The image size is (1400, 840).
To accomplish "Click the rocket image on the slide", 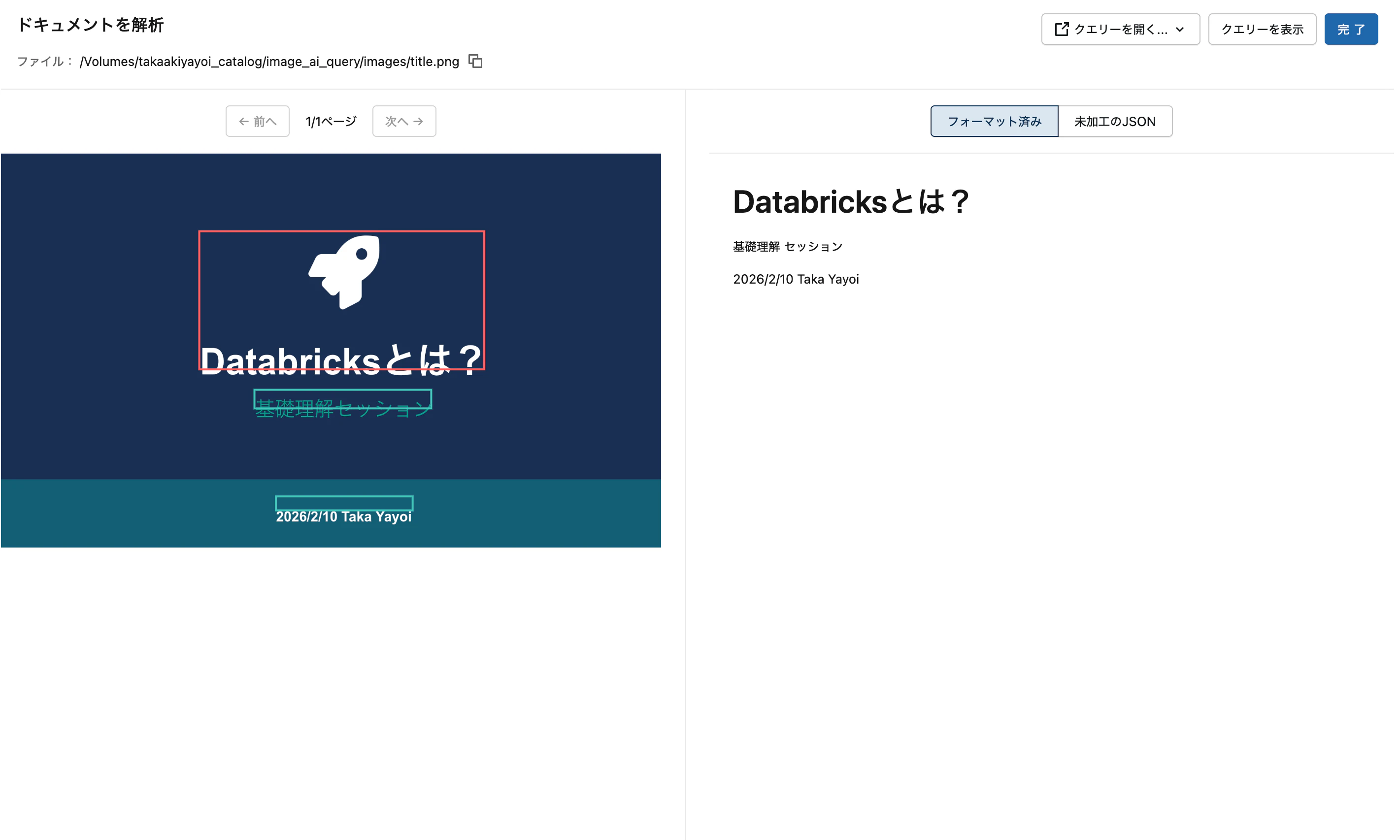I will tap(344, 272).
